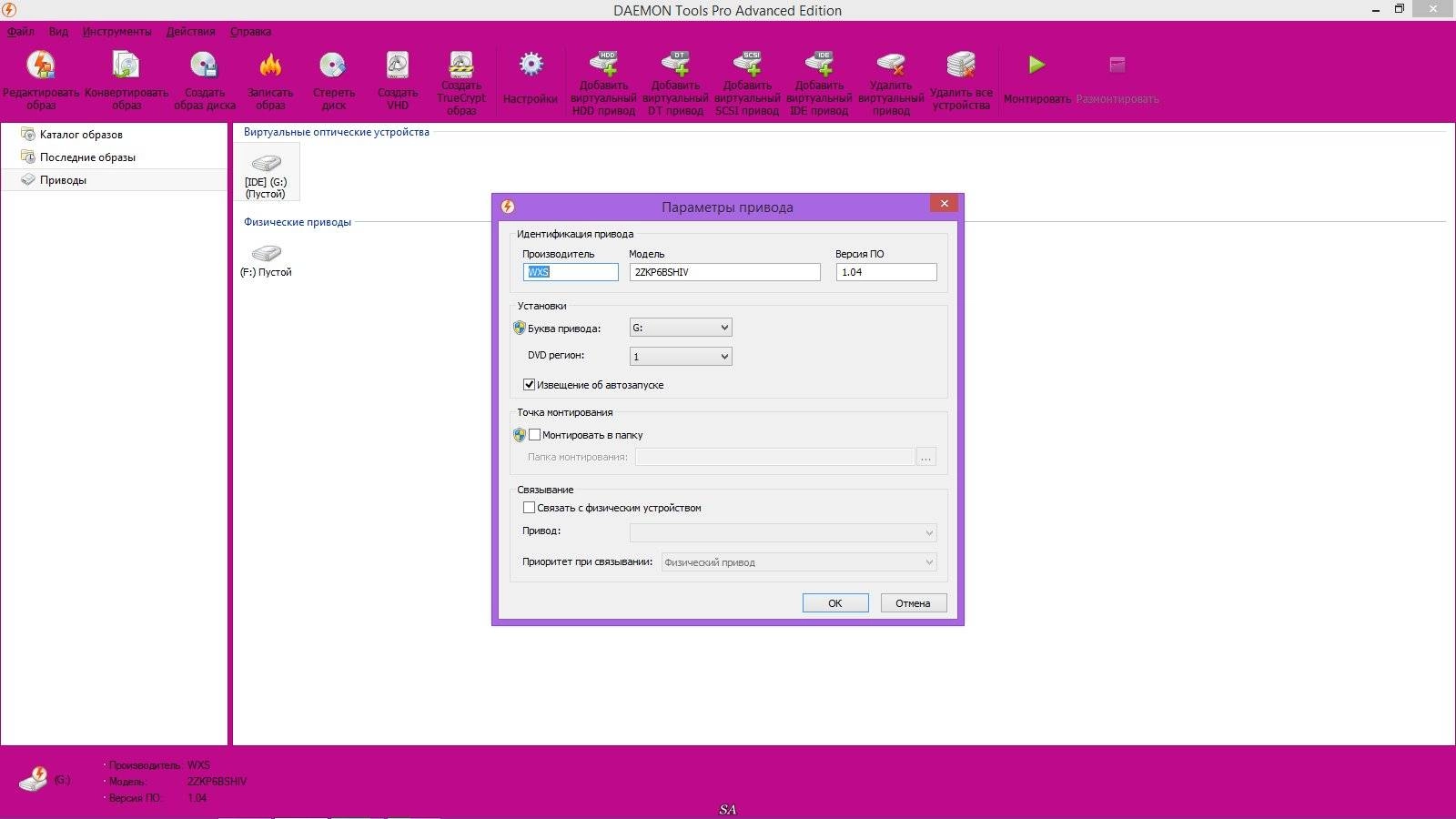Open the Actions menu

click(191, 31)
